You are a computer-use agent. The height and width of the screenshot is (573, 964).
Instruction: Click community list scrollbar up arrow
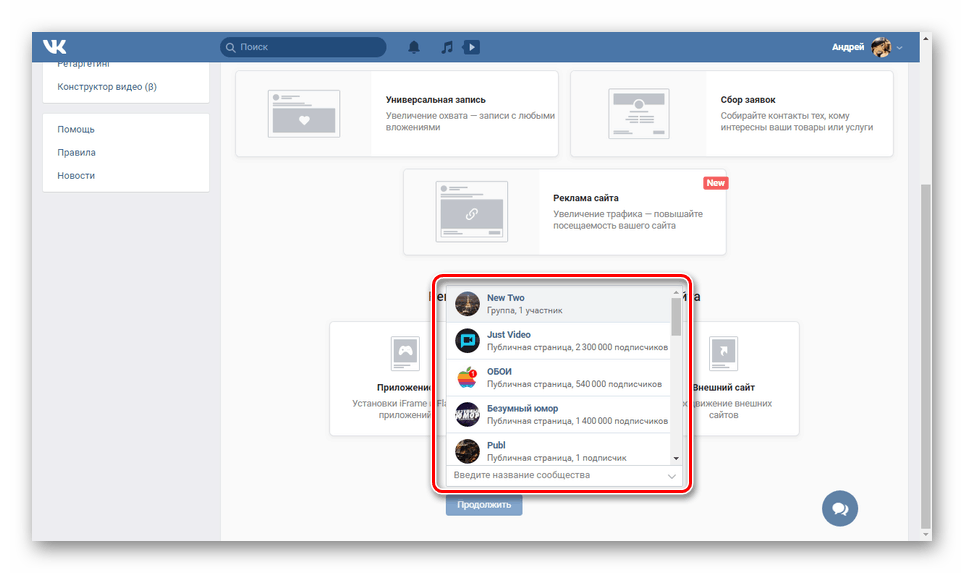(676, 293)
